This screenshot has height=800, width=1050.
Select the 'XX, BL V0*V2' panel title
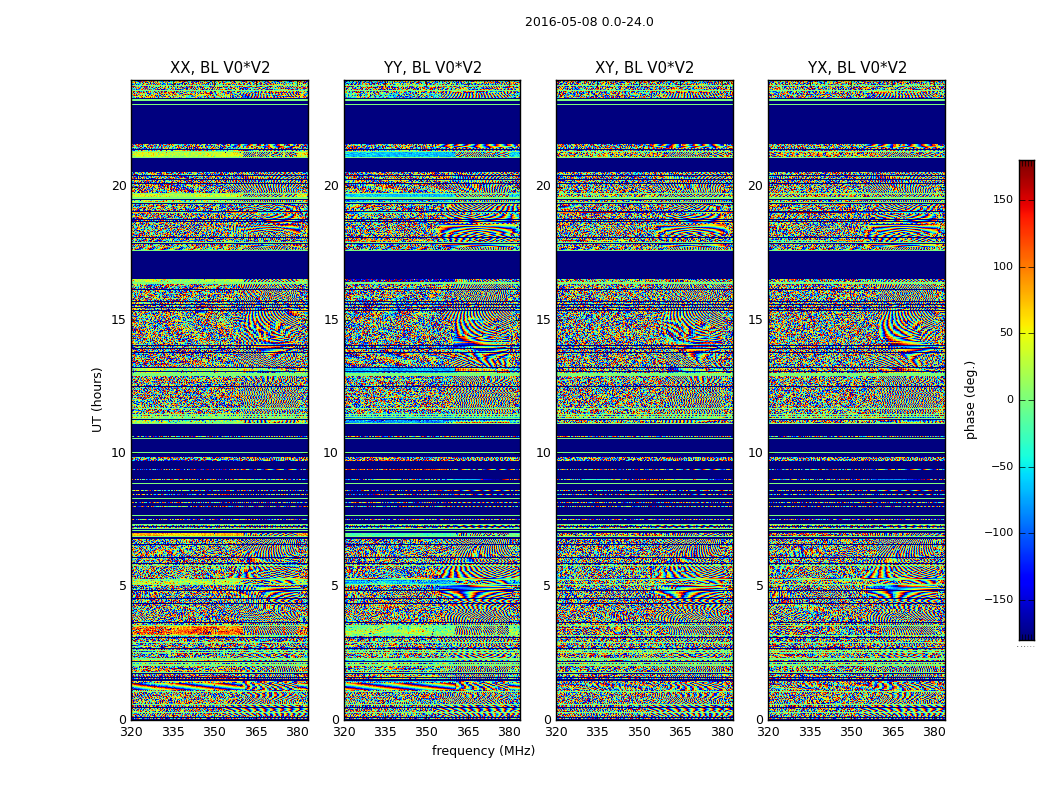pyautogui.click(x=220, y=68)
